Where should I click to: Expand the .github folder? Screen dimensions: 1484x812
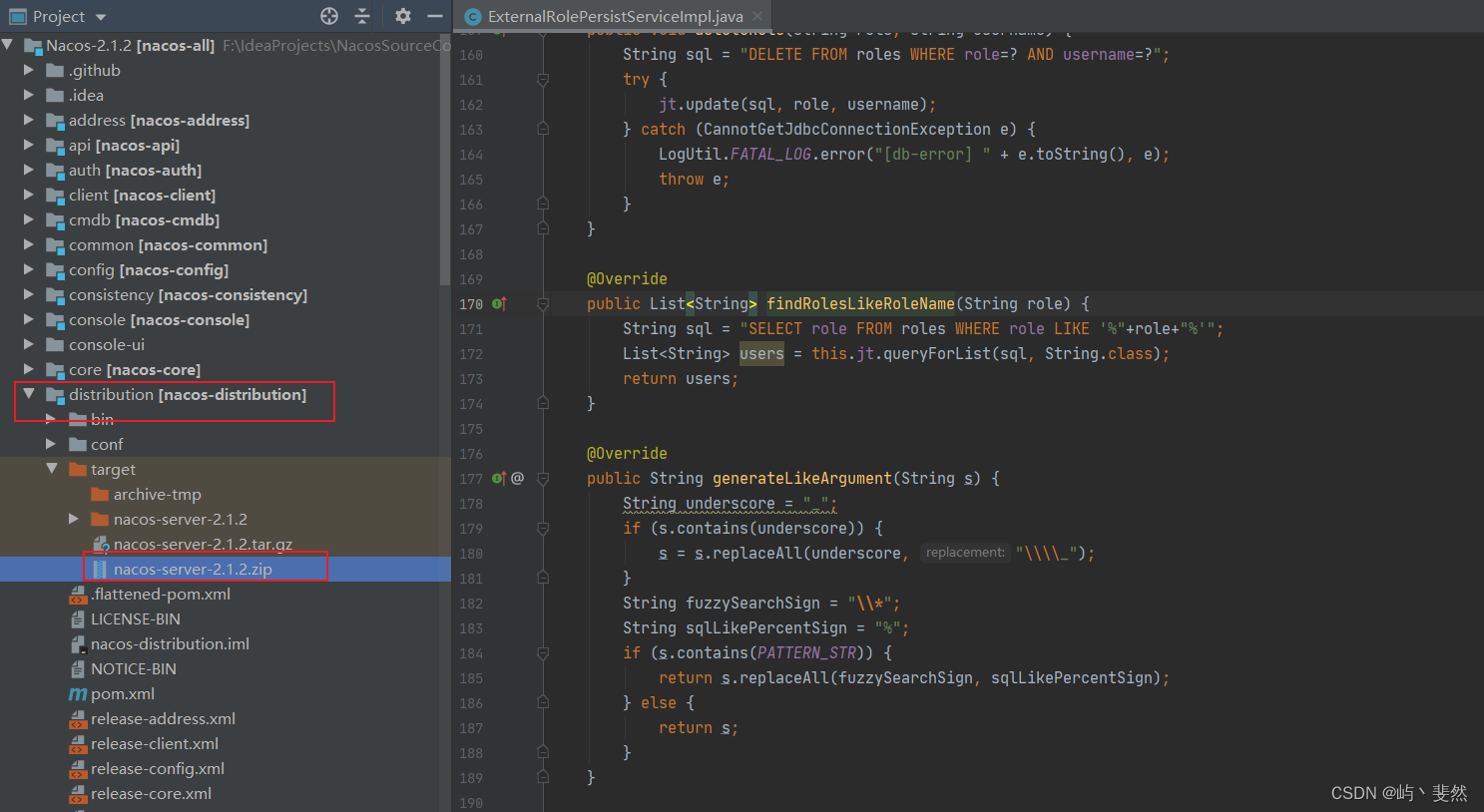click(x=29, y=70)
